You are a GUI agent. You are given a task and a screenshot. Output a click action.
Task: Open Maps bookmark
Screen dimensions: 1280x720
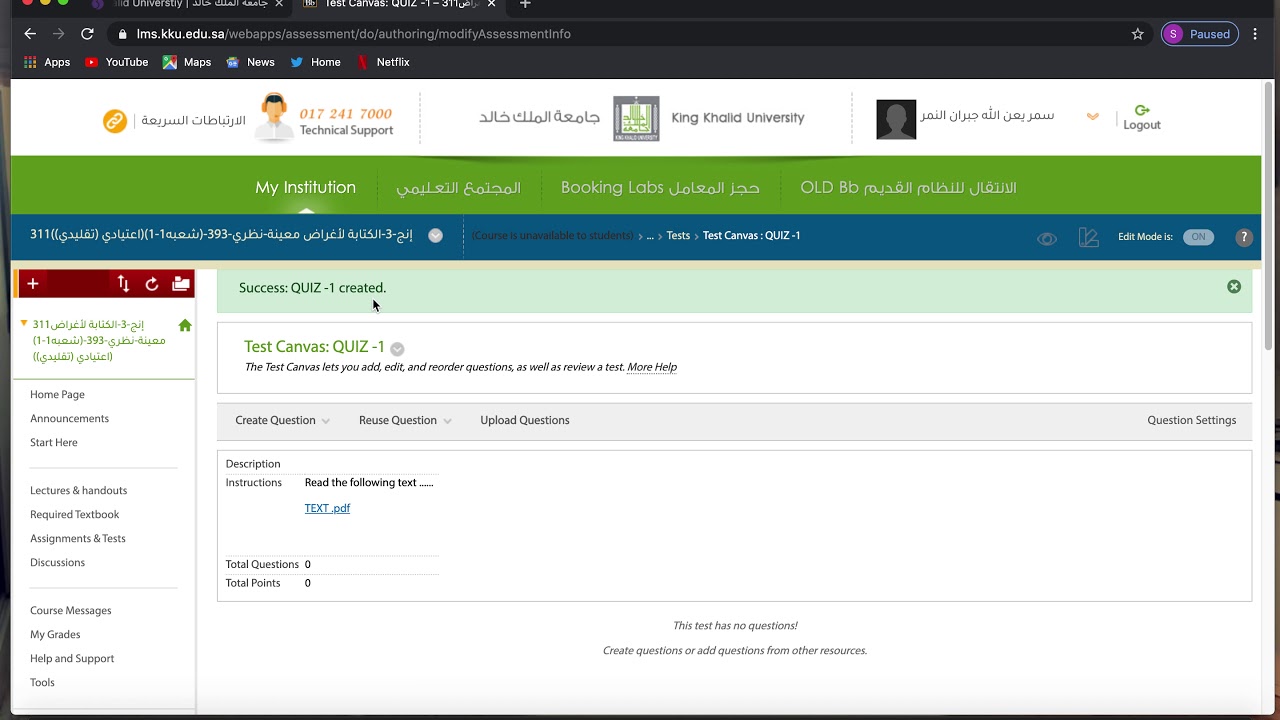tap(187, 62)
